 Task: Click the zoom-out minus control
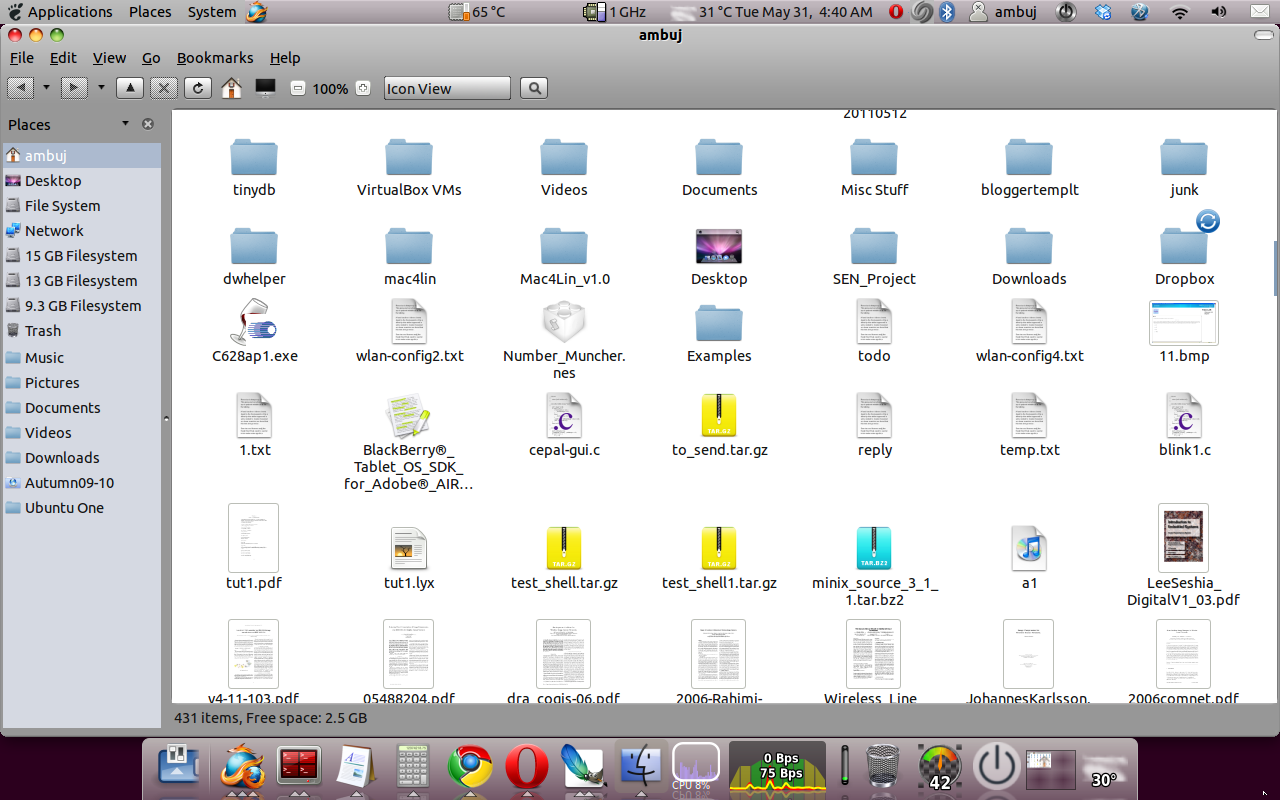[x=297, y=88]
